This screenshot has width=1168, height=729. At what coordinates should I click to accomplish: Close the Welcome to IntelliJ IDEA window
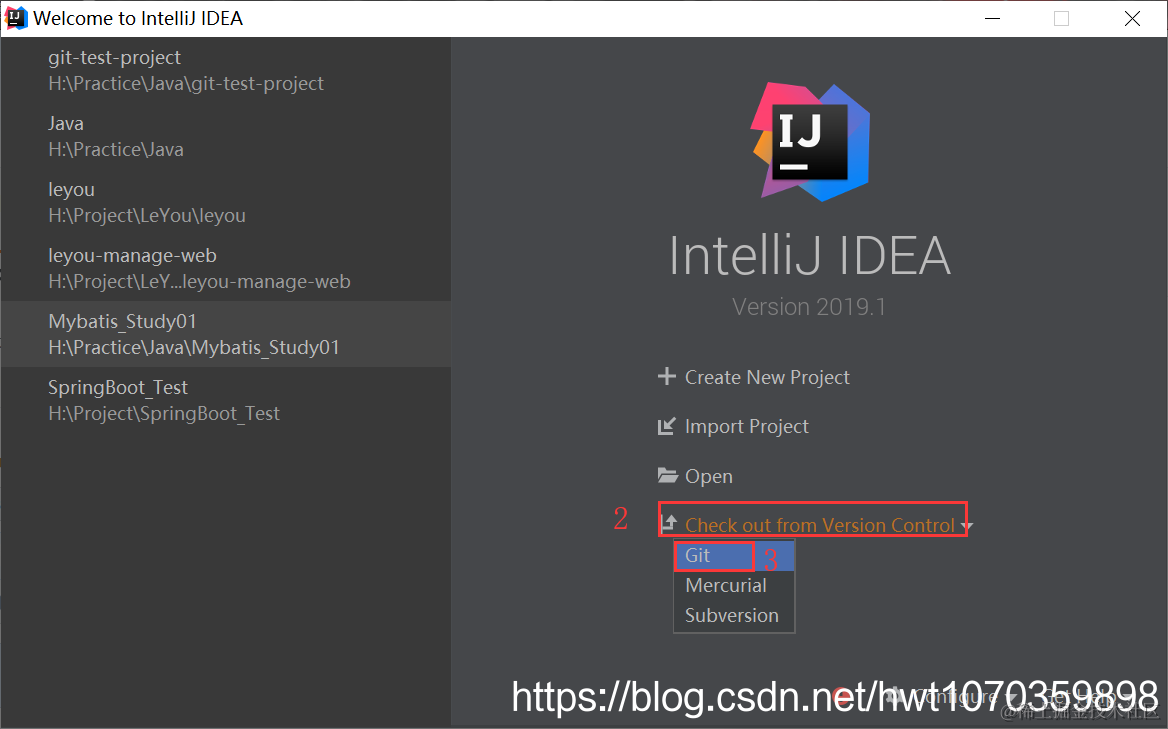pyautogui.click(x=1132, y=19)
